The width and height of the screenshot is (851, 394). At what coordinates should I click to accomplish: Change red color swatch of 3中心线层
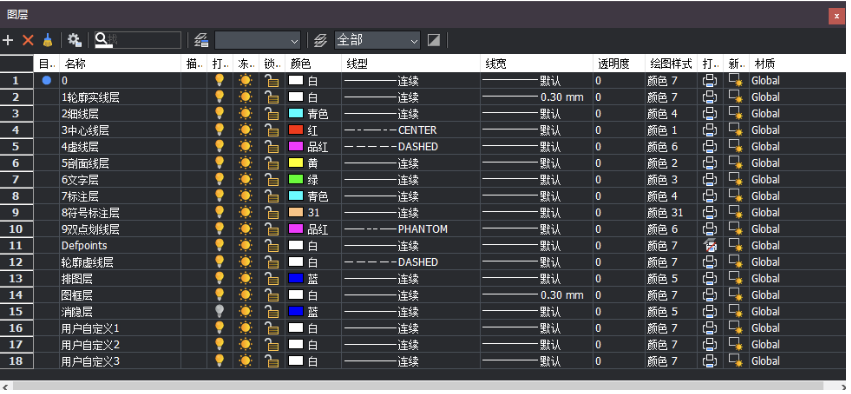coord(296,130)
